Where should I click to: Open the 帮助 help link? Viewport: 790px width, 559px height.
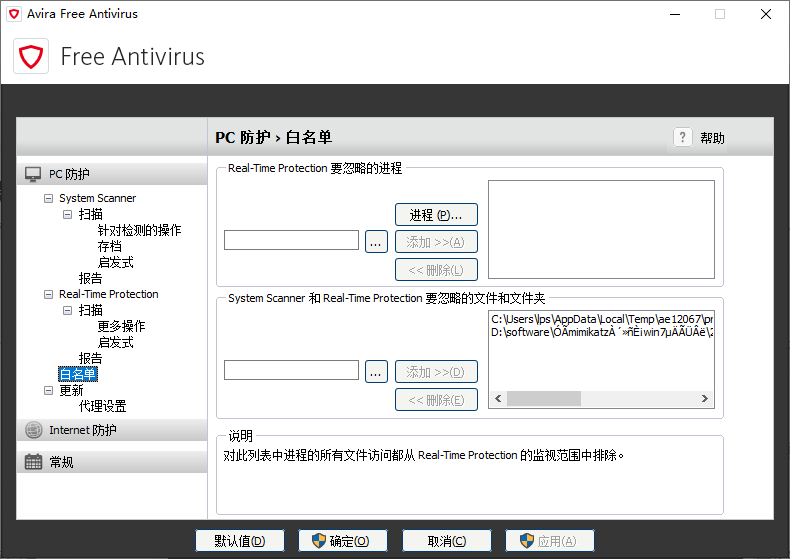pos(712,138)
